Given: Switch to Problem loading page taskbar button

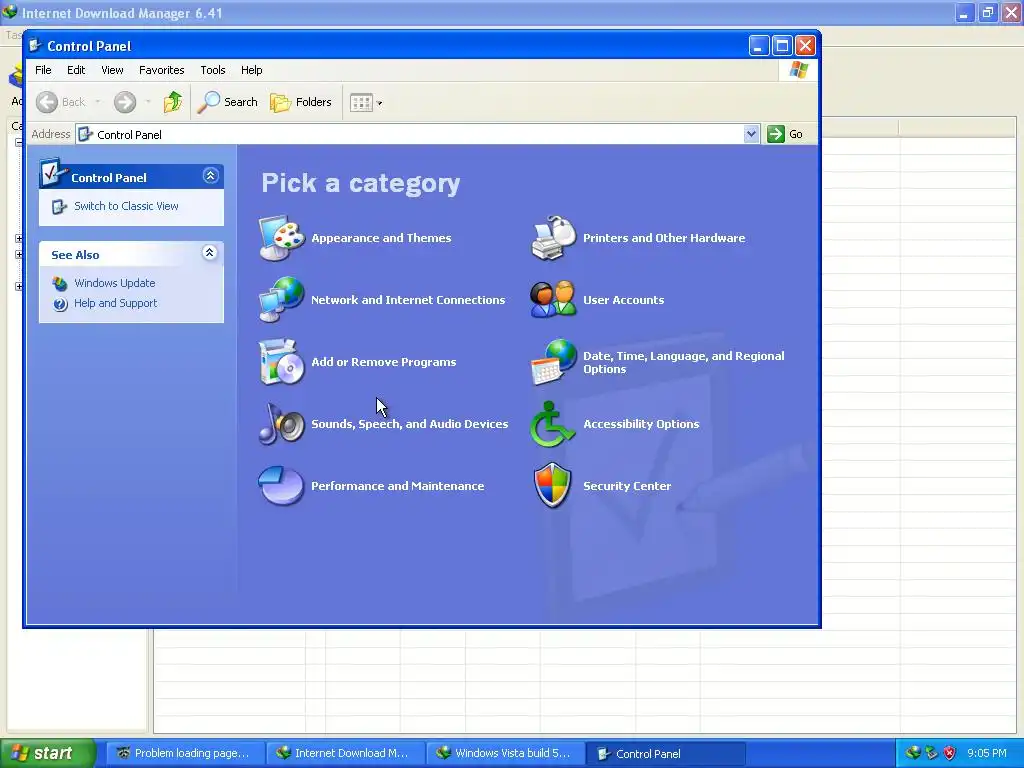Looking at the screenshot, I should click(185, 753).
